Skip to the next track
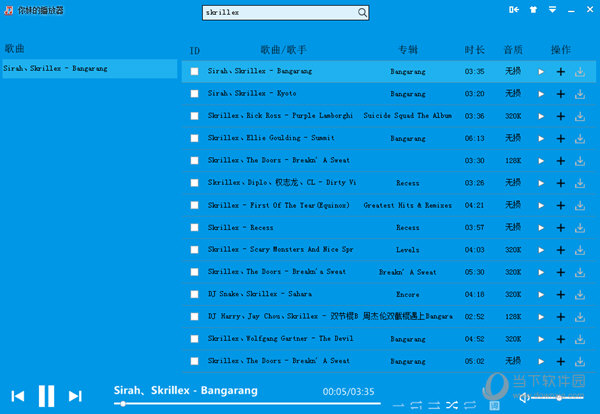The image size is (600, 414). click(75, 396)
